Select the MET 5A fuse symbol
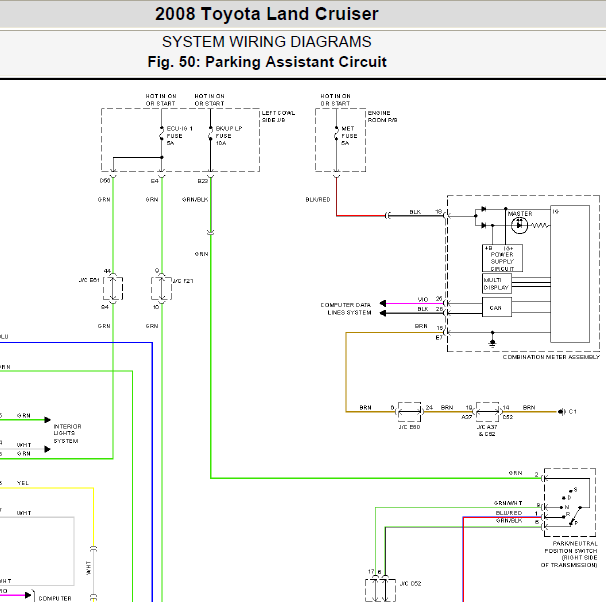This screenshot has width=606, height=602. [336, 134]
